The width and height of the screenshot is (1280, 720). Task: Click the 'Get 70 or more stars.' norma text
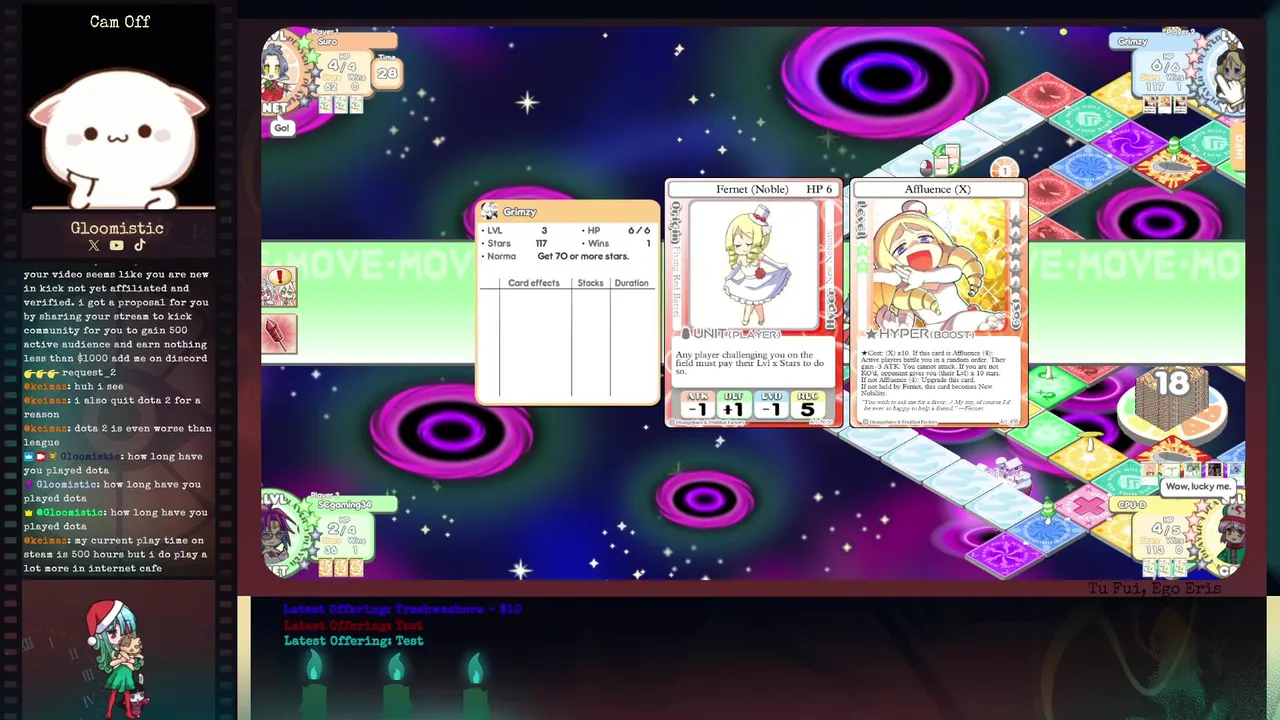(583, 257)
